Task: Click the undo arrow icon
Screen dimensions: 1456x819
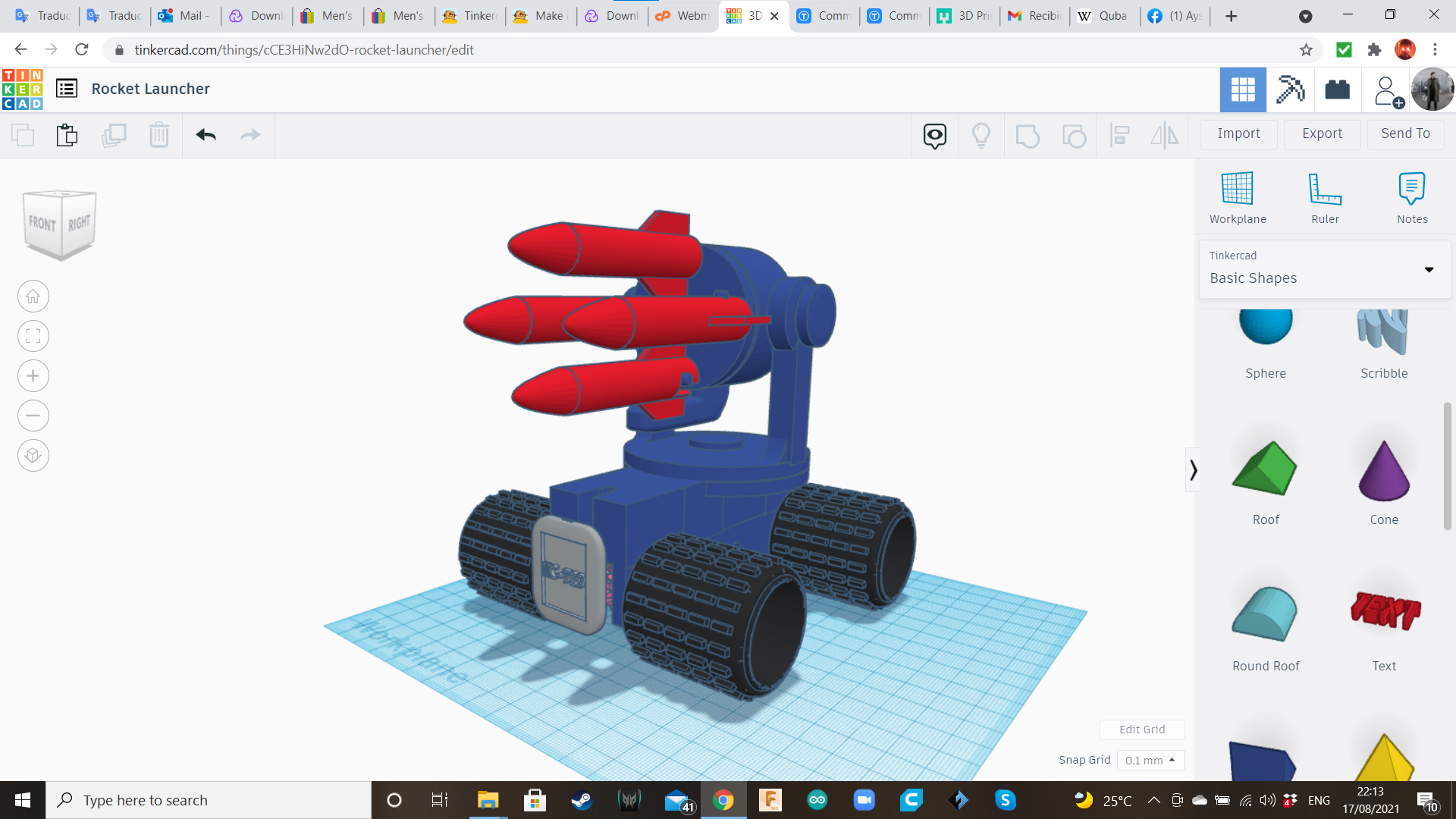Action: click(x=206, y=135)
